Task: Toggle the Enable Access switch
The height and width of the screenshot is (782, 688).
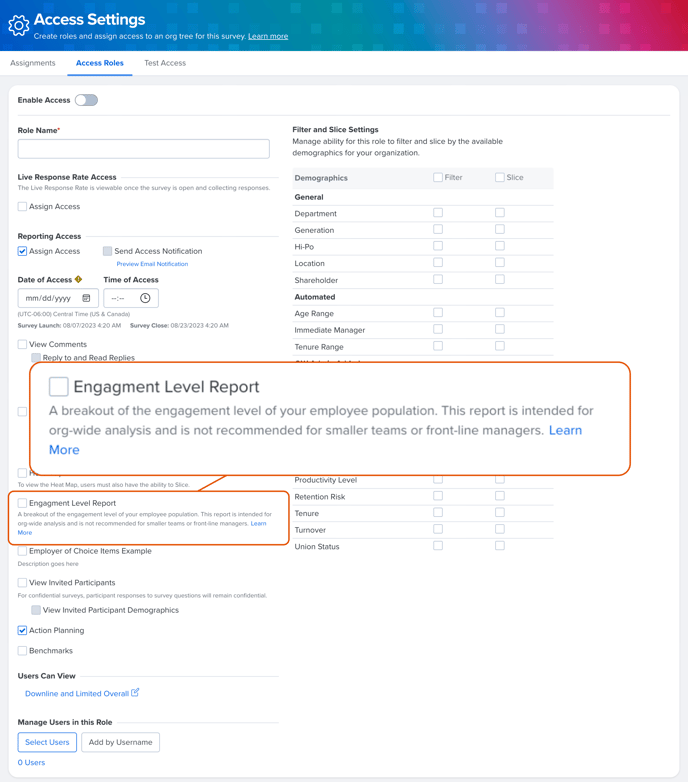Action: click(x=86, y=100)
